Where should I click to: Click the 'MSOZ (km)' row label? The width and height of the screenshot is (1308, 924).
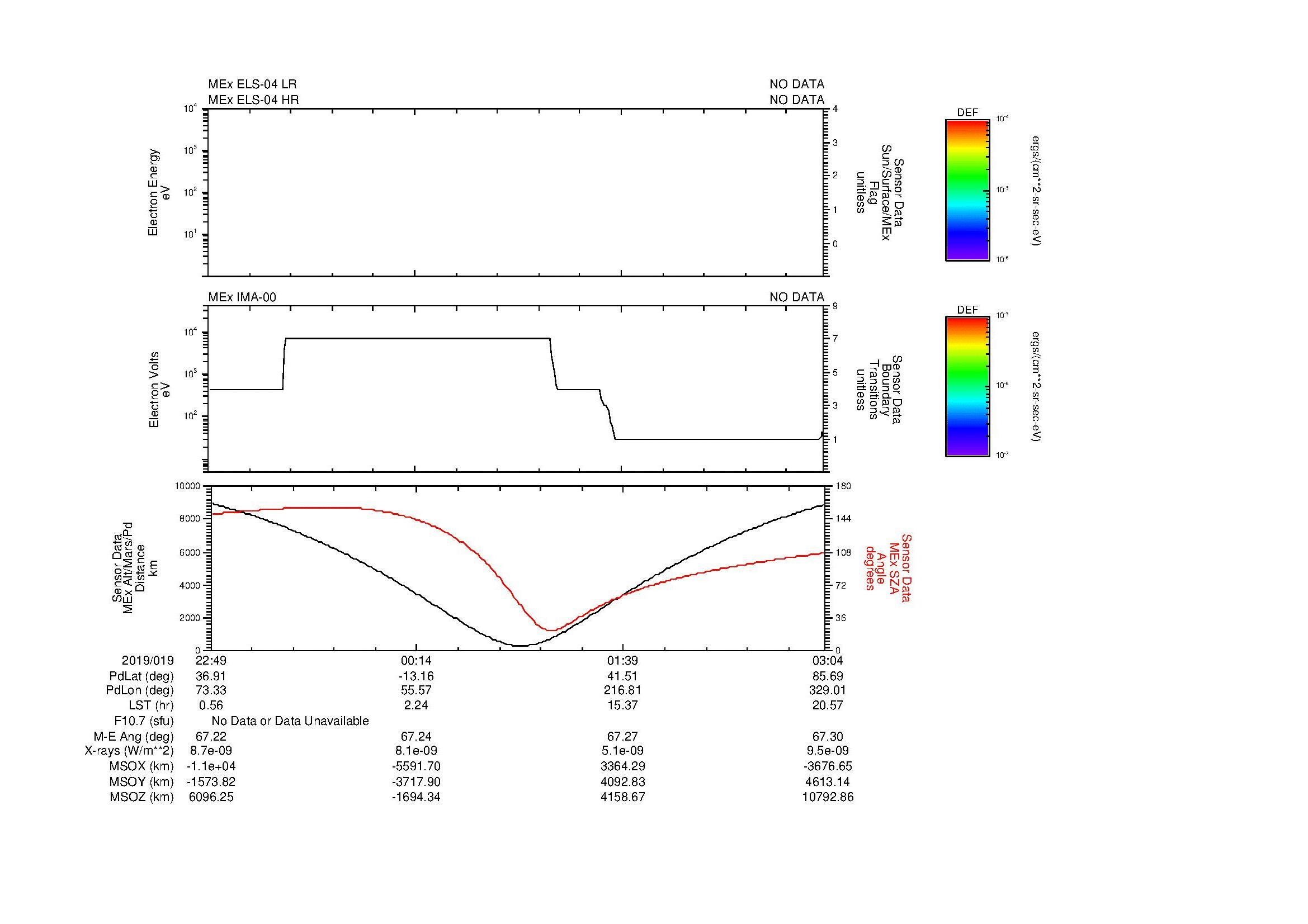pyautogui.click(x=142, y=797)
